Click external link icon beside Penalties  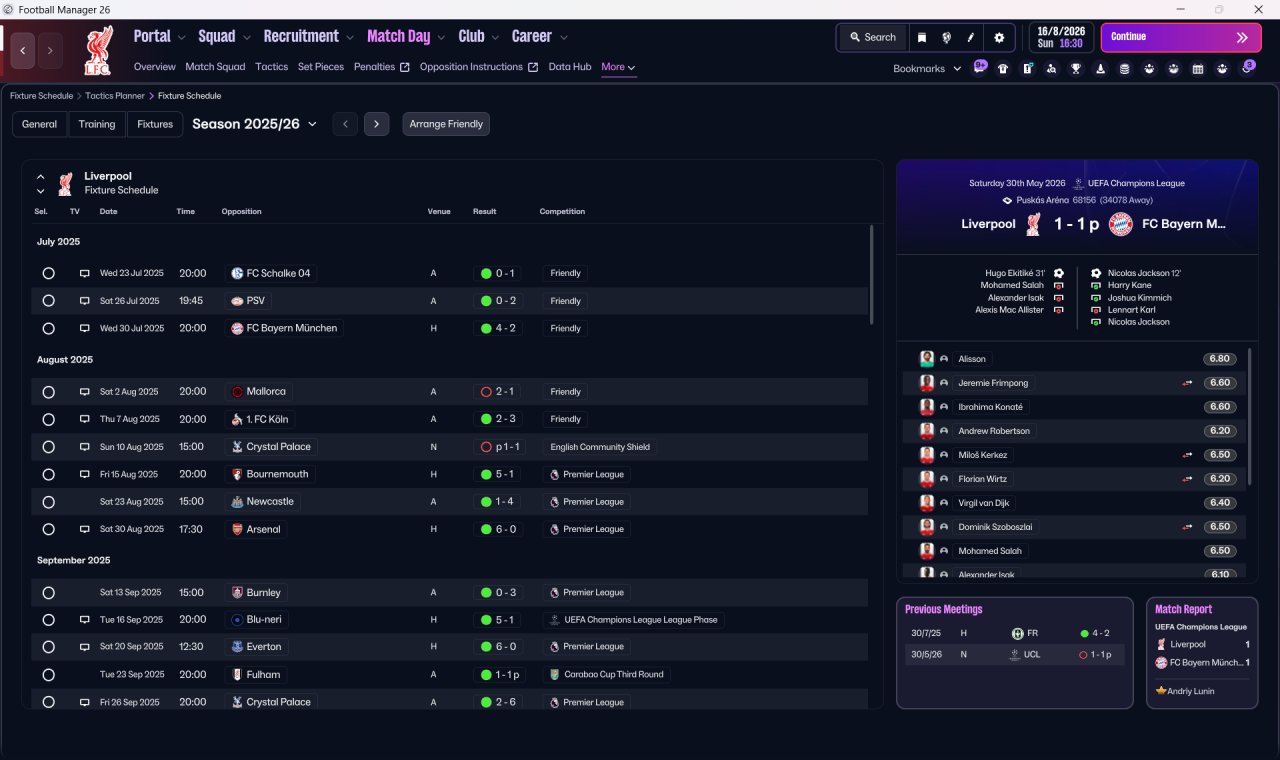404,68
